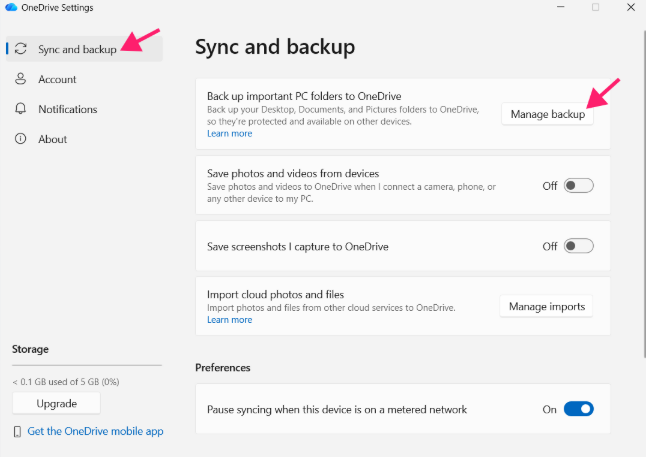Click the 'Preferences' section heading

pyautogui.click(x=223, y=368)
